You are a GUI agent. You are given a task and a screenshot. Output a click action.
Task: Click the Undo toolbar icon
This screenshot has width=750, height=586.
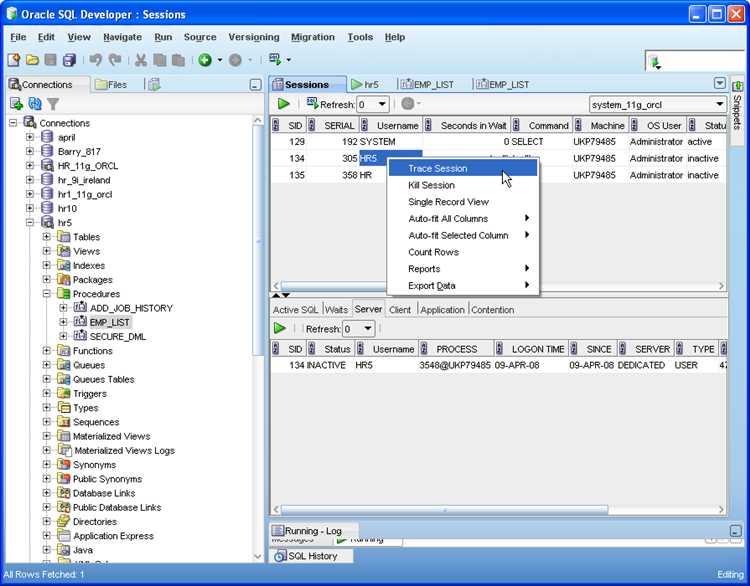(96, 60)
